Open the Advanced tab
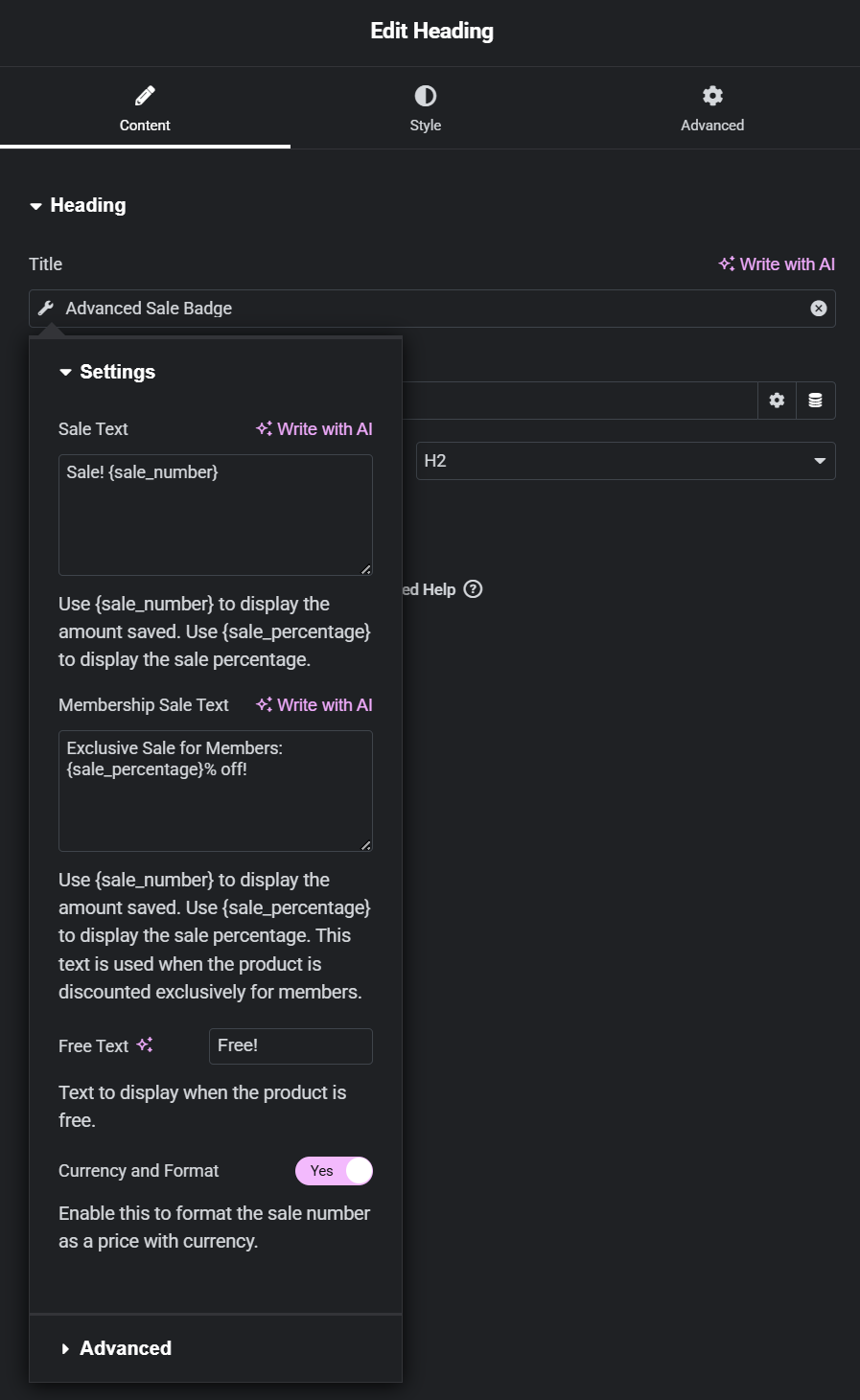This screenshot has height=1400, width=860. coord(712,108)
